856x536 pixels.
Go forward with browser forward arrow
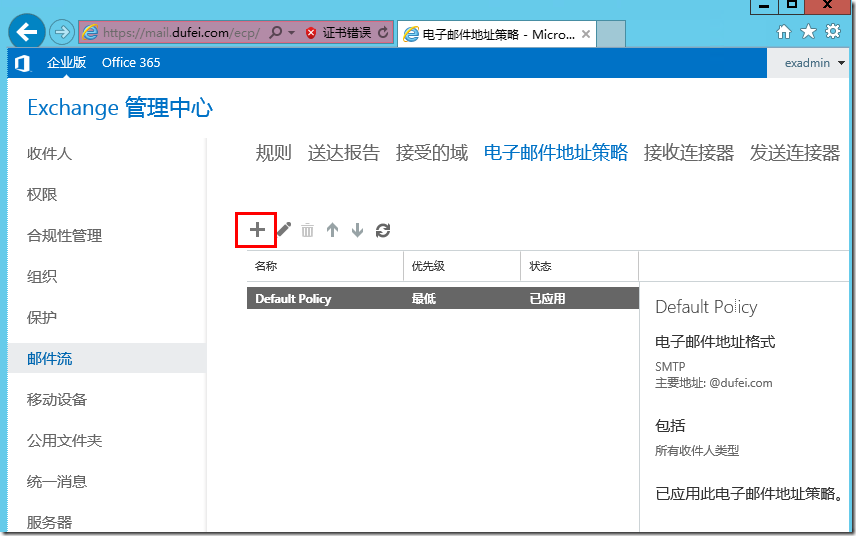62,32
